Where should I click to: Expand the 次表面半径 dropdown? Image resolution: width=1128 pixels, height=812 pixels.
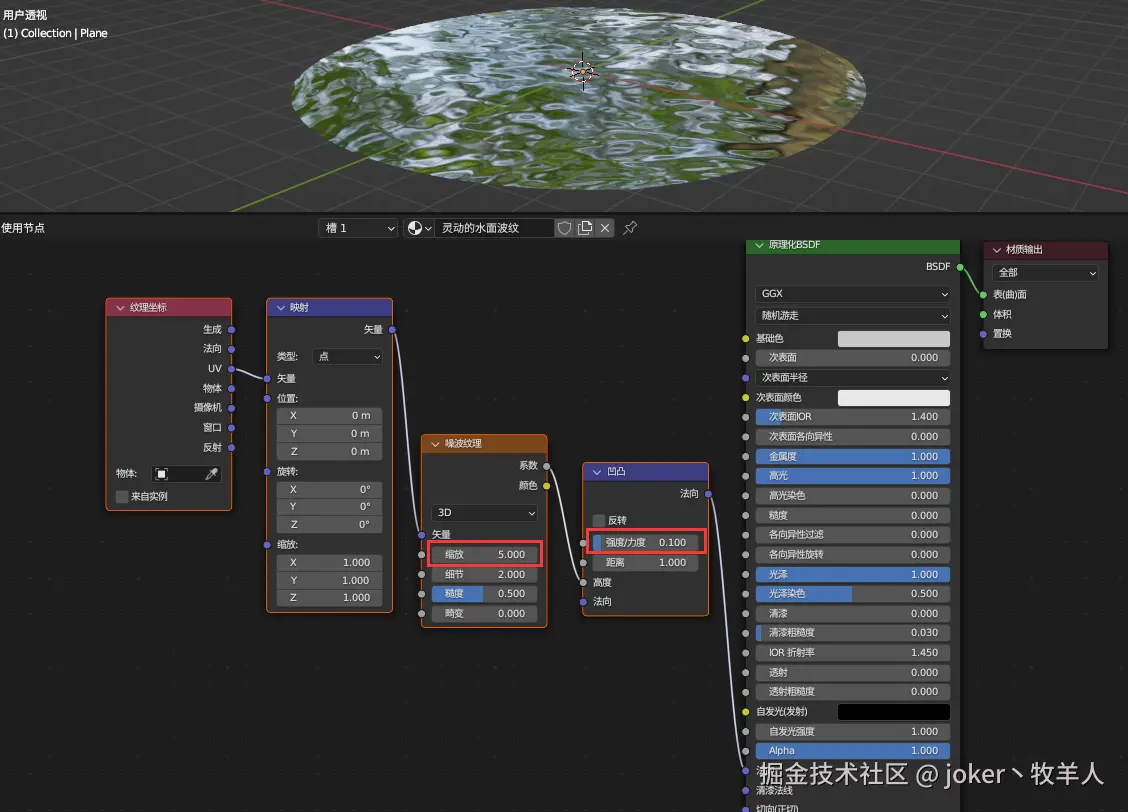(x=852, y=378)
